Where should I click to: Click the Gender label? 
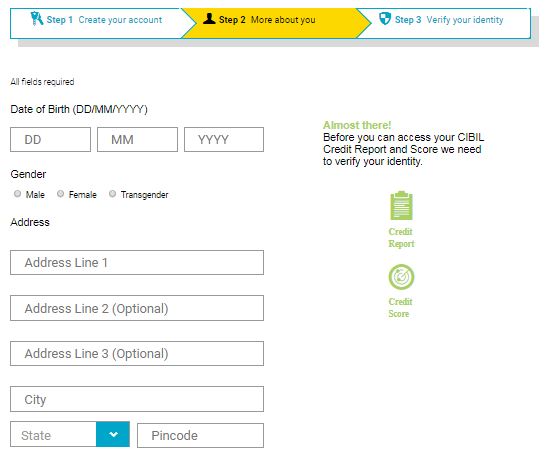click(28, 174)
